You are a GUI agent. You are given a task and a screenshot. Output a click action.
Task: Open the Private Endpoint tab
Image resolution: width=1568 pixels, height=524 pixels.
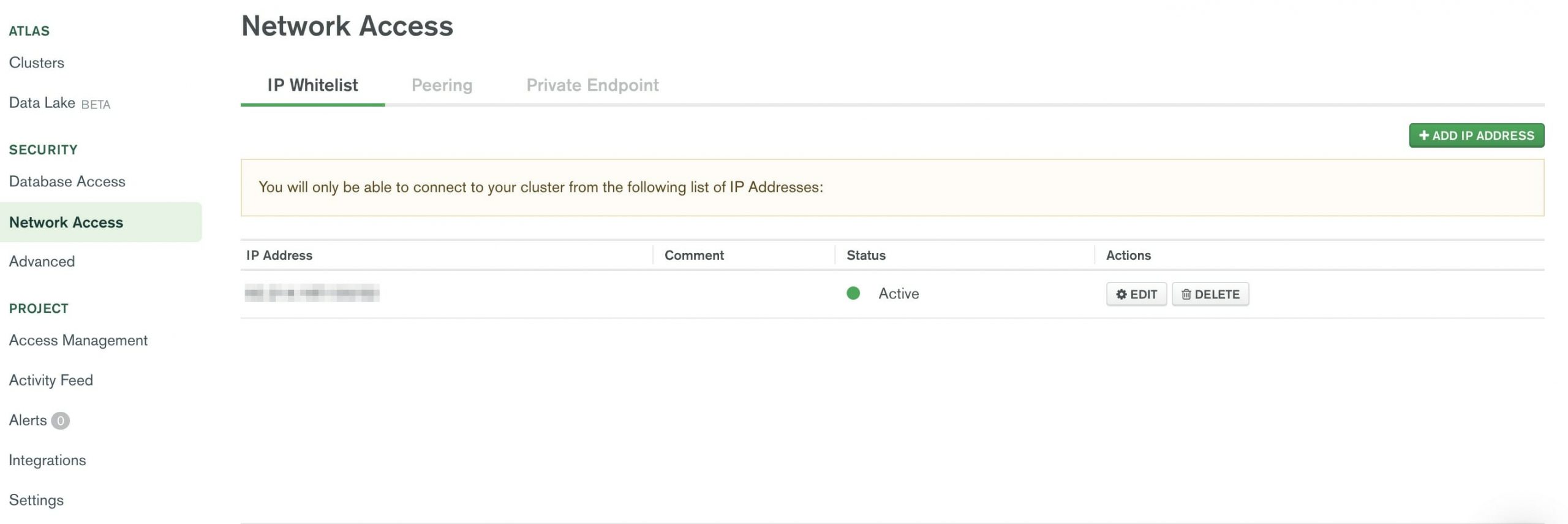[592, 85]
